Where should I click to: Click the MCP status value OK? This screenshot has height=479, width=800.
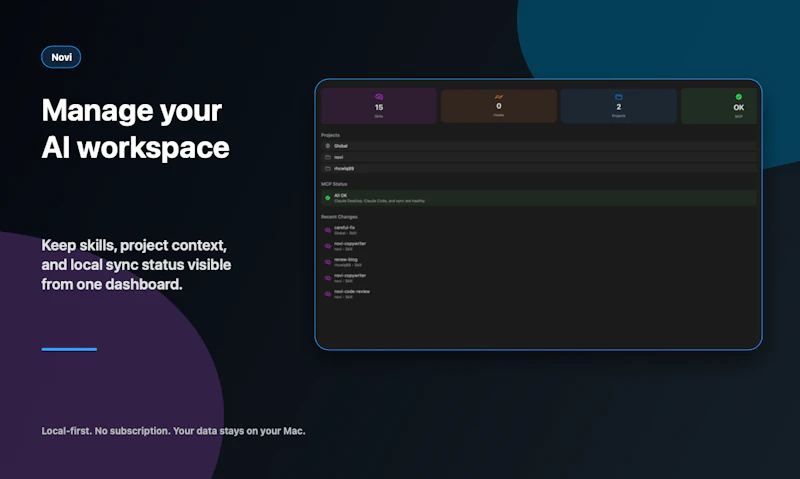[738, 107]
